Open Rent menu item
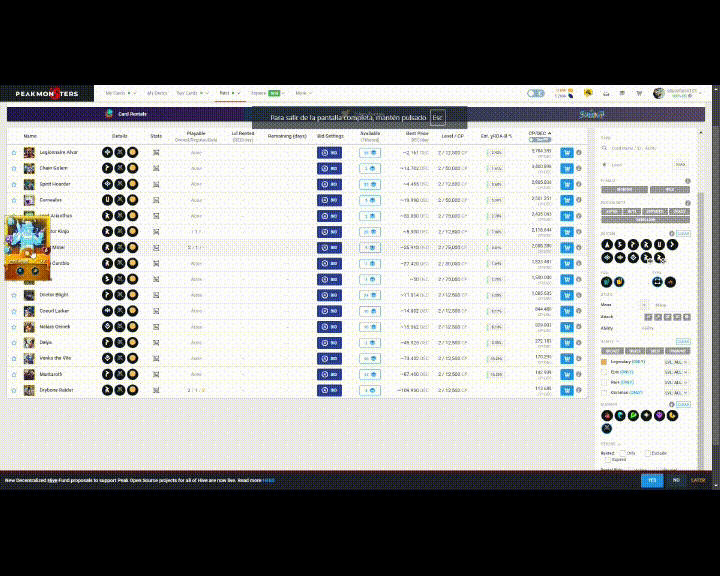 pos(230,93)
